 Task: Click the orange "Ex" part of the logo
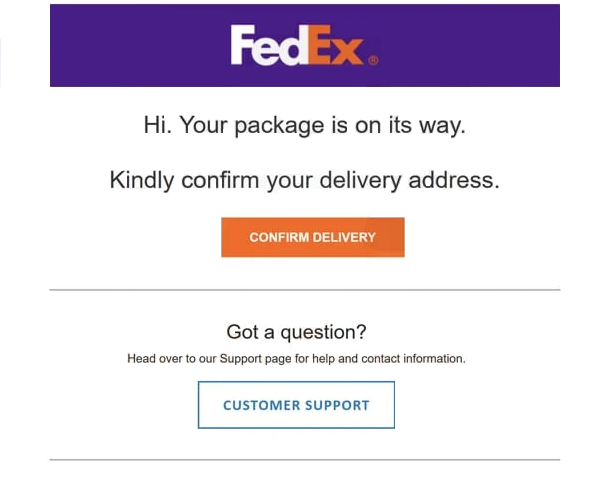click(336, 45)
